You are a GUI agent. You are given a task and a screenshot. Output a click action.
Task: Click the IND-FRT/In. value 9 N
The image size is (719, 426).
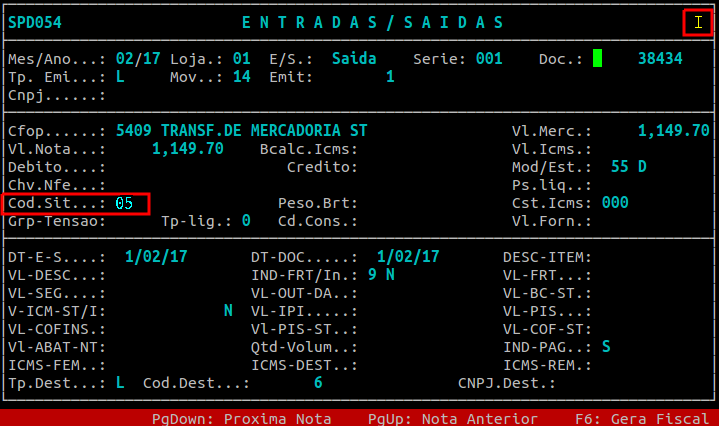pyautogui.click(x=381, y=274)
